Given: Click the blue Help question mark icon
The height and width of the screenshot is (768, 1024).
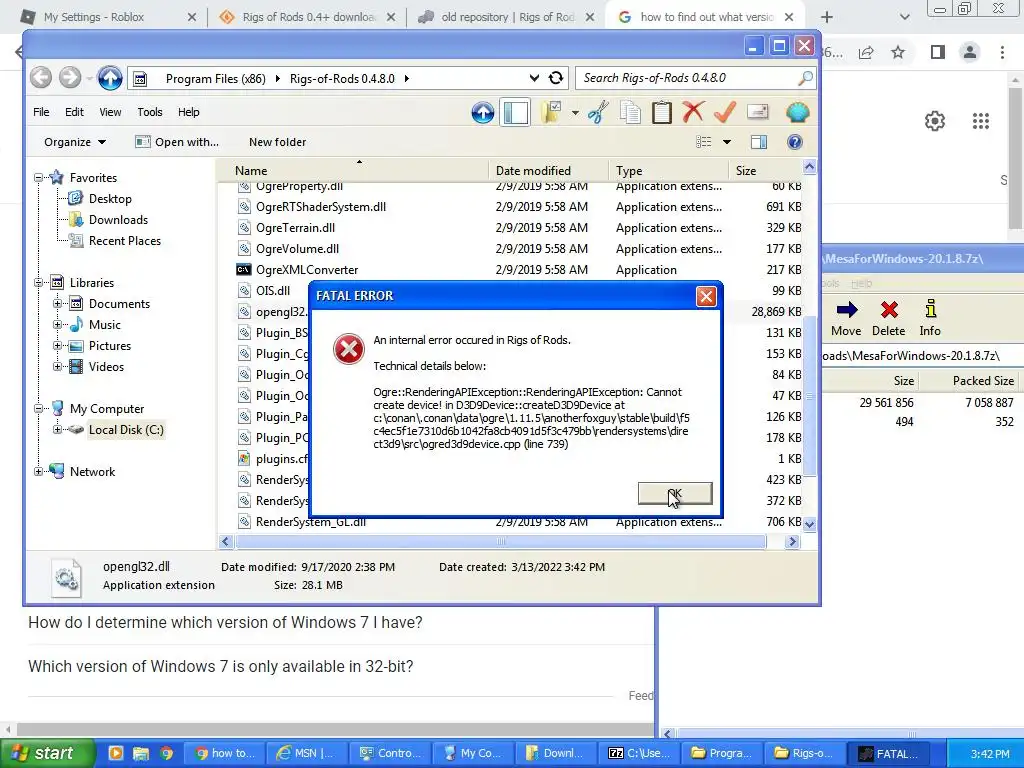Looking at the screenshot, I should [795, 142].
